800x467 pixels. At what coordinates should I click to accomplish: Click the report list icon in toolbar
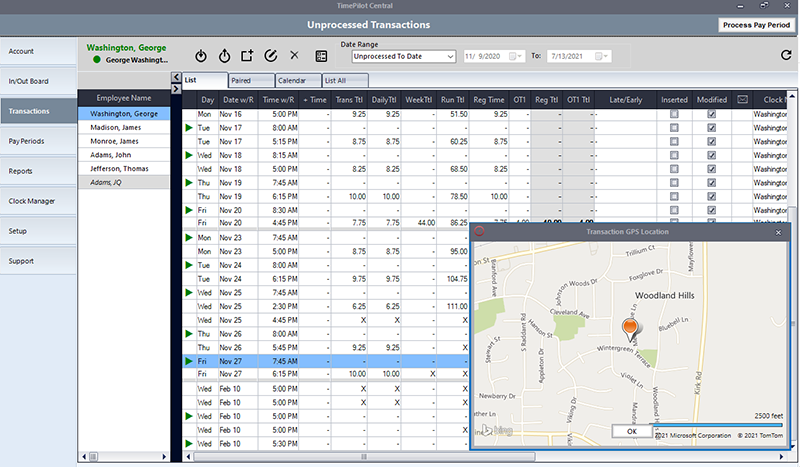pyautogui.click(x=321, y=56)
